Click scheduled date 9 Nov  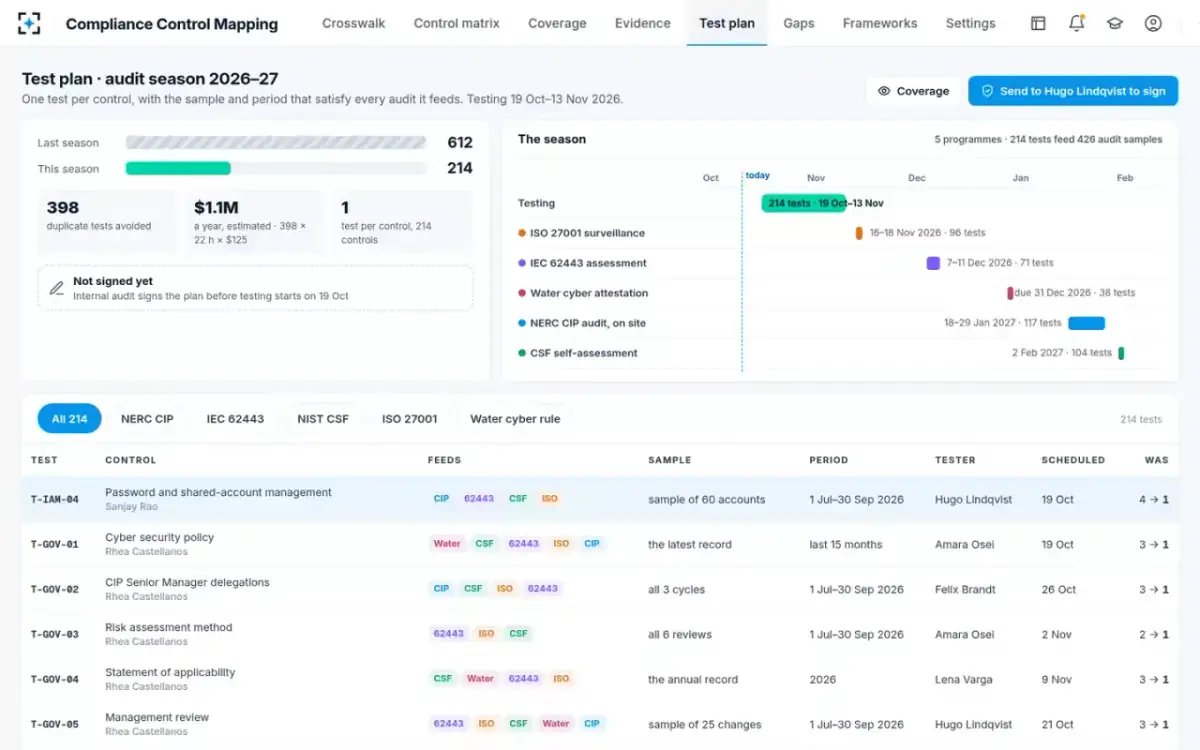point(1057,679)
